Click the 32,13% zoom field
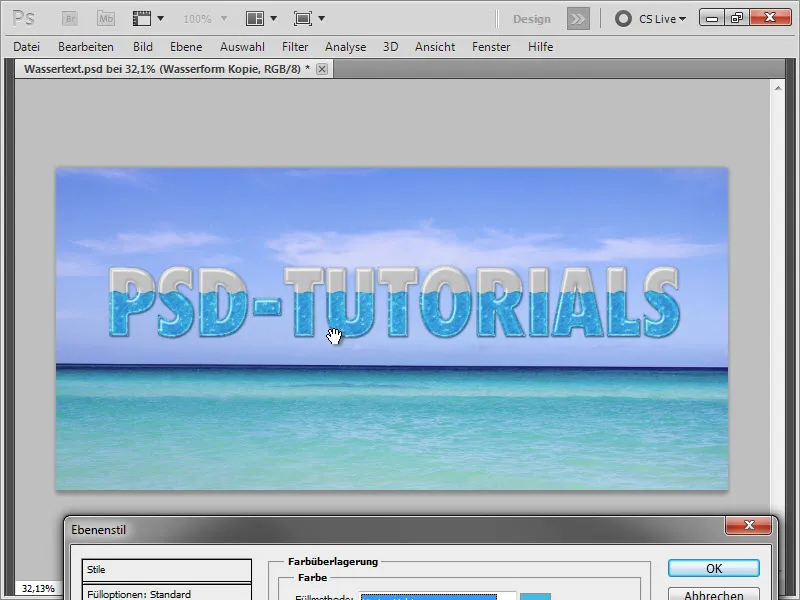 [38, 588]
